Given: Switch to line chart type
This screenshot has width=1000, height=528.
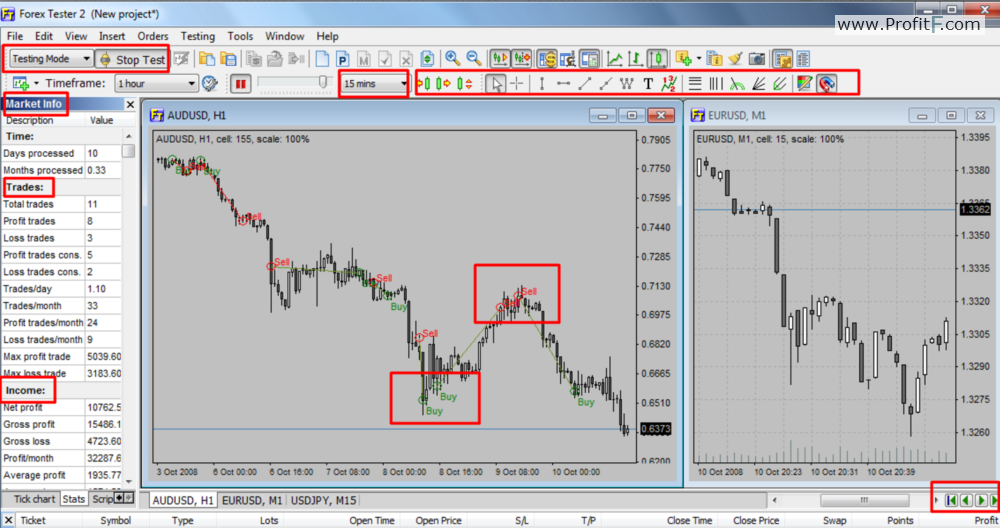Looking at the screenshot, I should [x=614, y=59].
